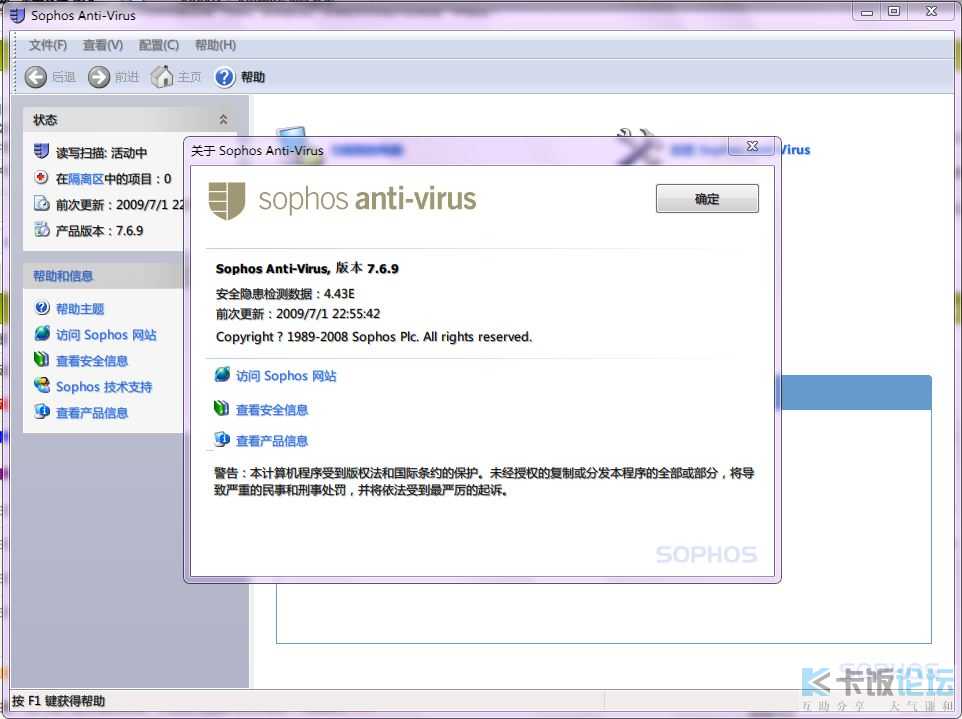Image resolution: width=962 pixels, height=719 pixels.
Task: Click the Sophos shield logo in About dialog
Action: point(227,200)
